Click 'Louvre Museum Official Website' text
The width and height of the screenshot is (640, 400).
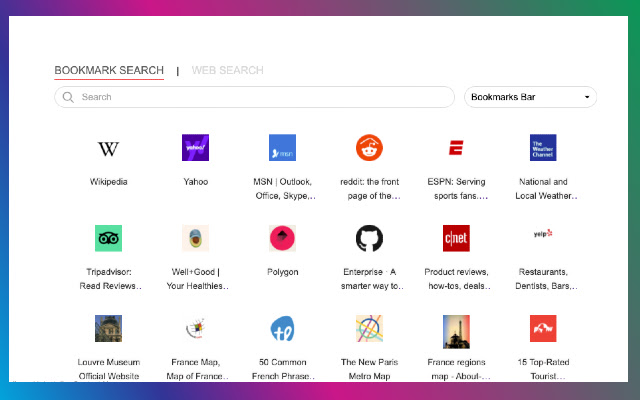click(109, 369)
